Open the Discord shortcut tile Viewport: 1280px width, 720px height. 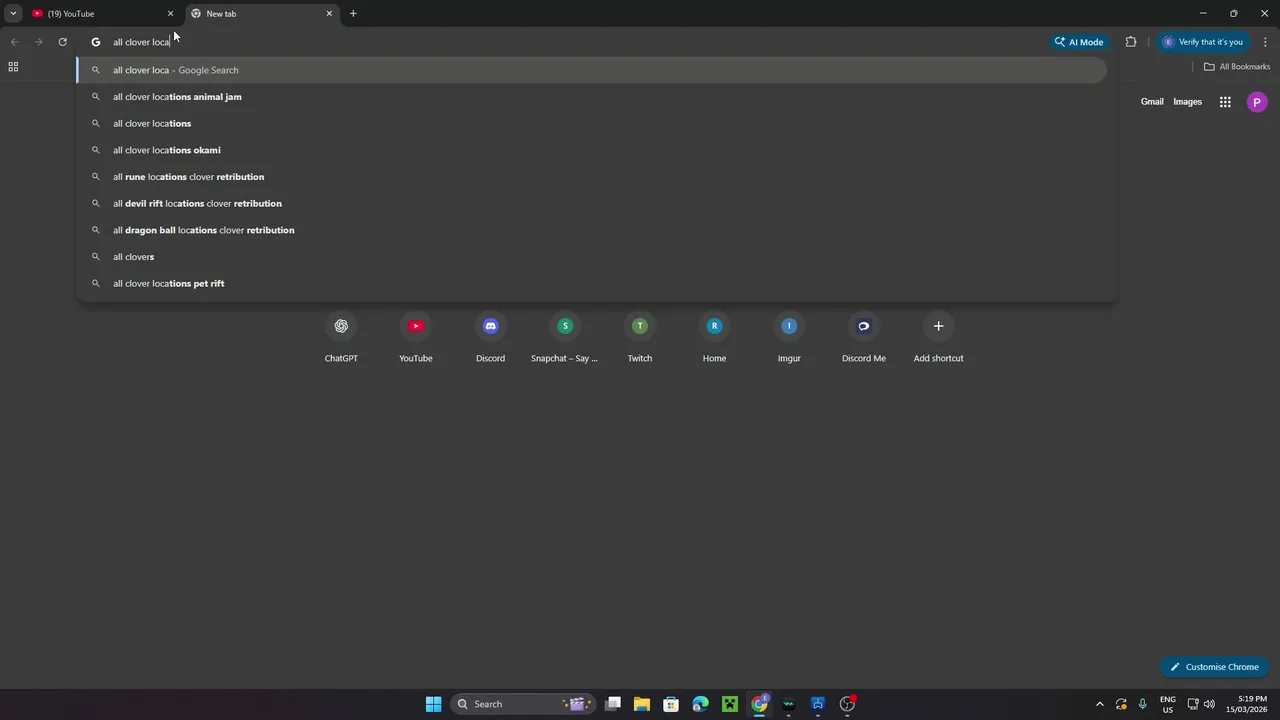pos(490,338)
